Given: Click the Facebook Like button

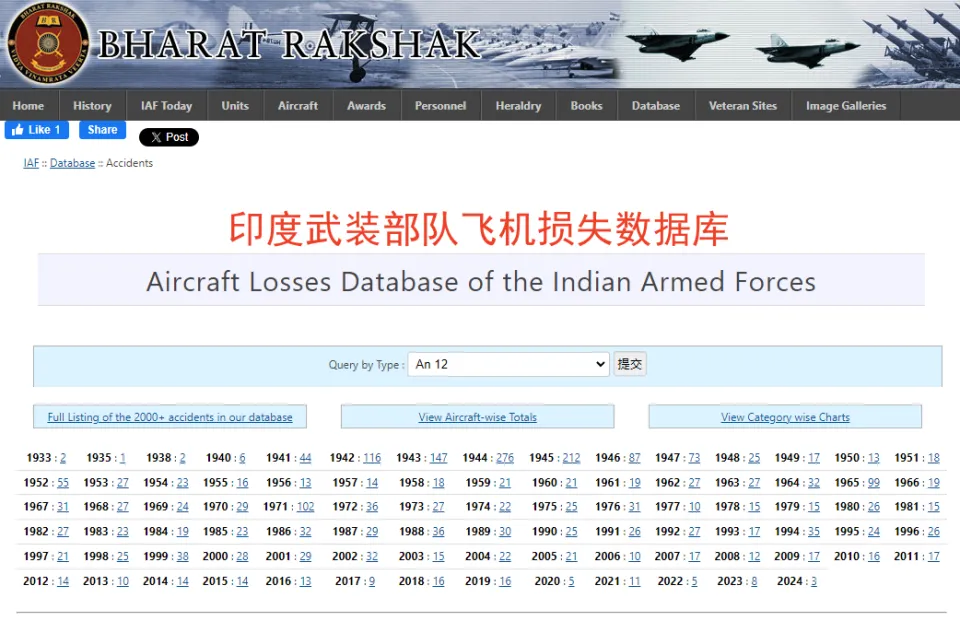Looking at the screenshot, I should [x=37, y=130].
